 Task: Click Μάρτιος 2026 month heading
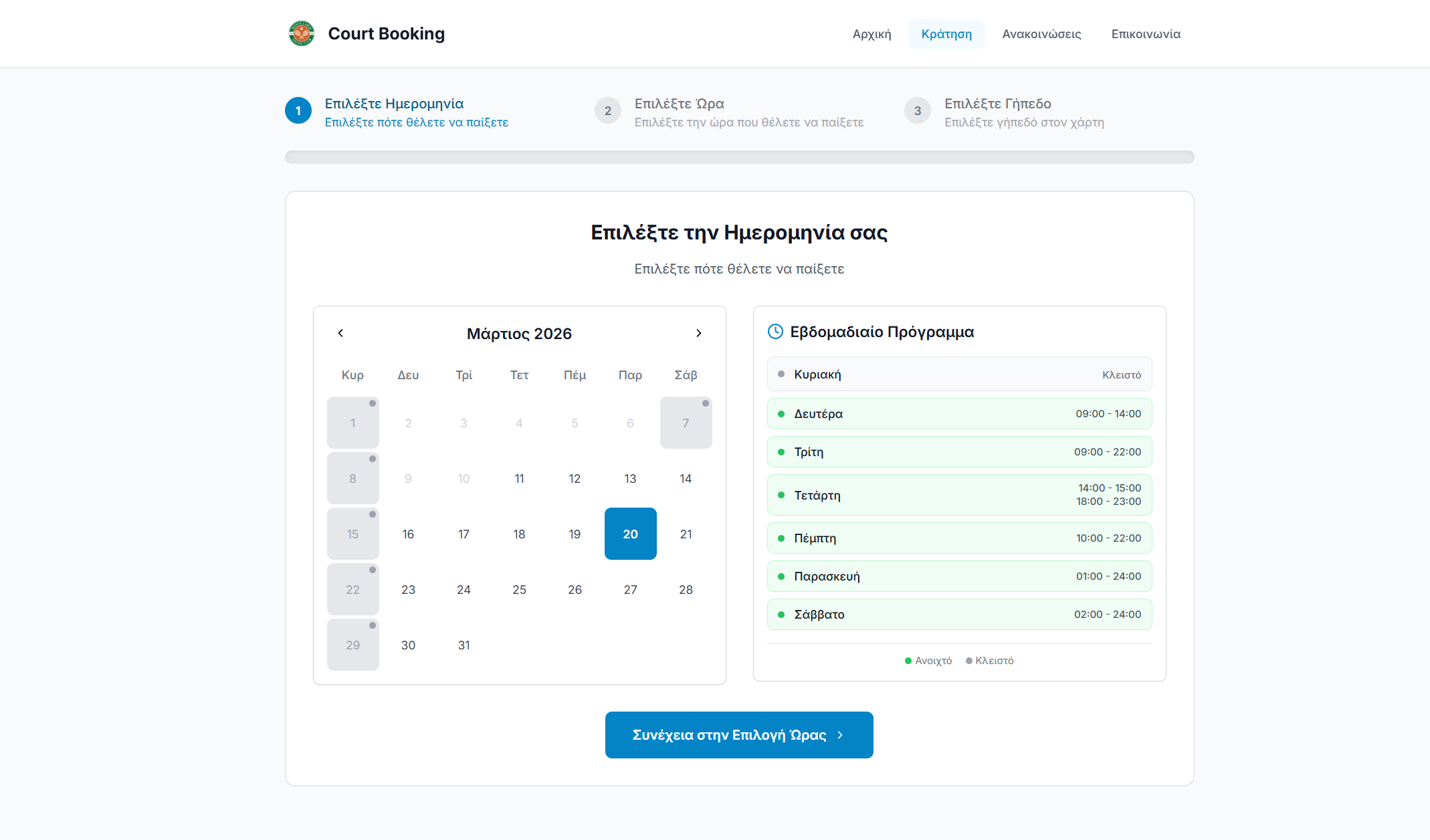(519, 334)
